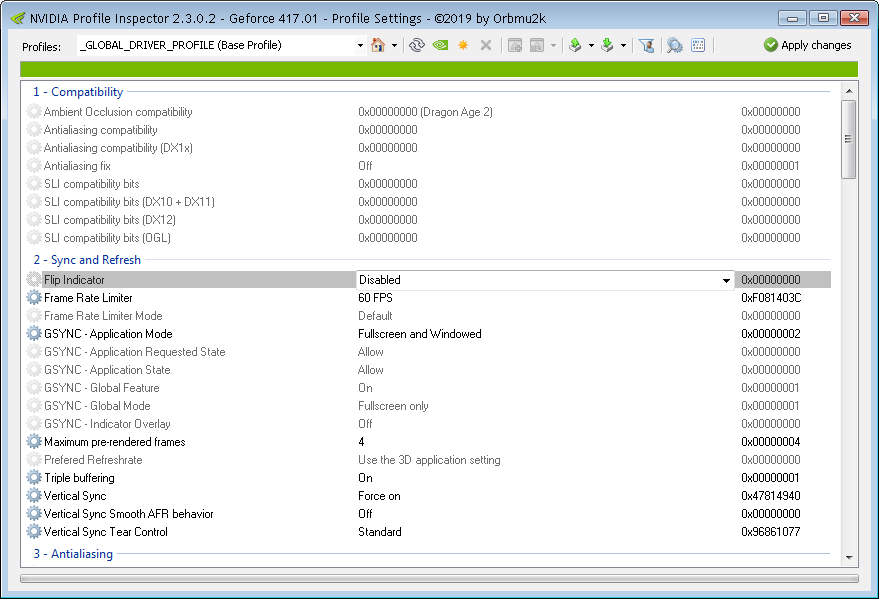Select the Triple buffering setting name

click(x=79, y=478)
